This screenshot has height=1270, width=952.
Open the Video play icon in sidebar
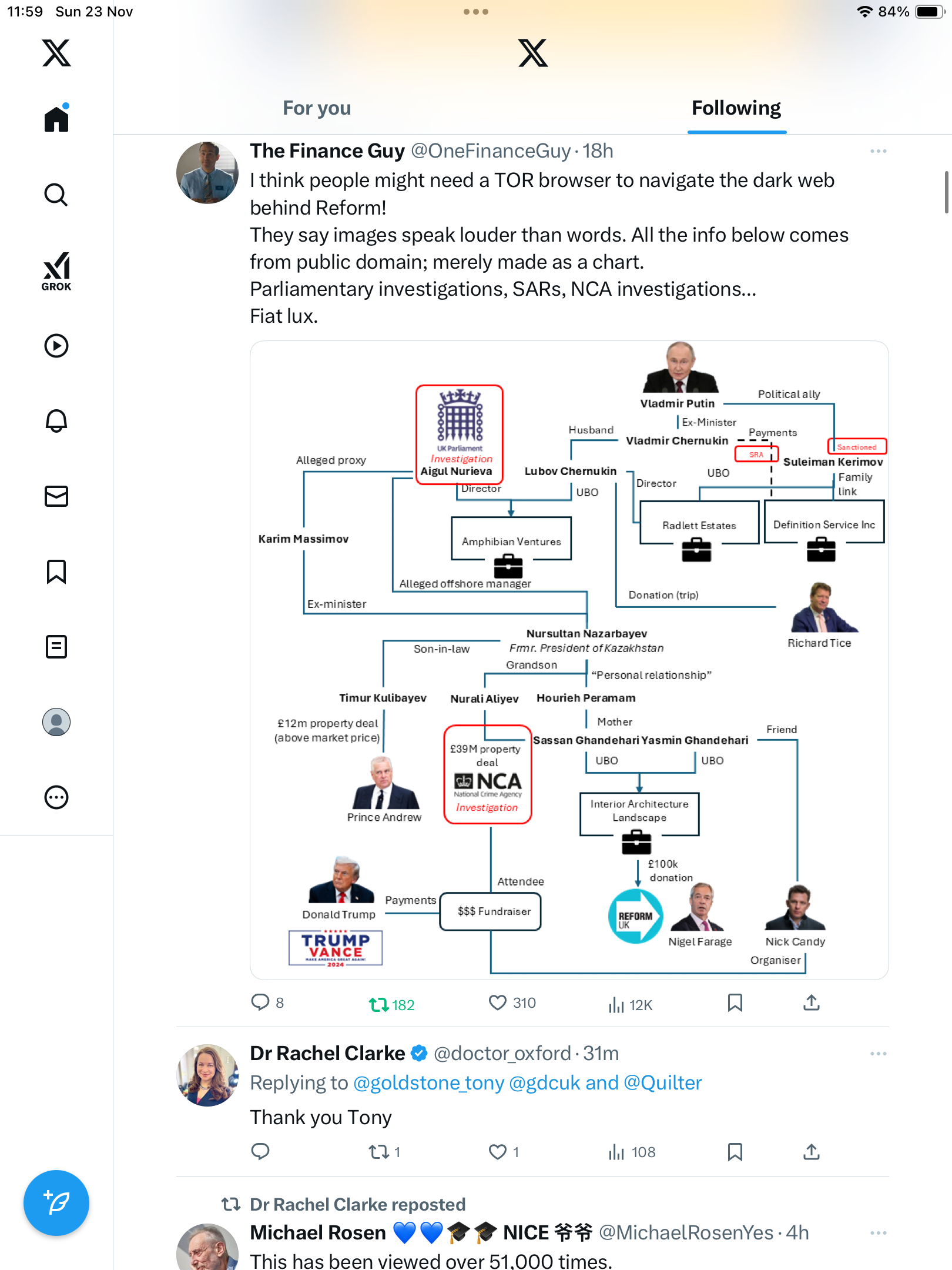(56, 346)
